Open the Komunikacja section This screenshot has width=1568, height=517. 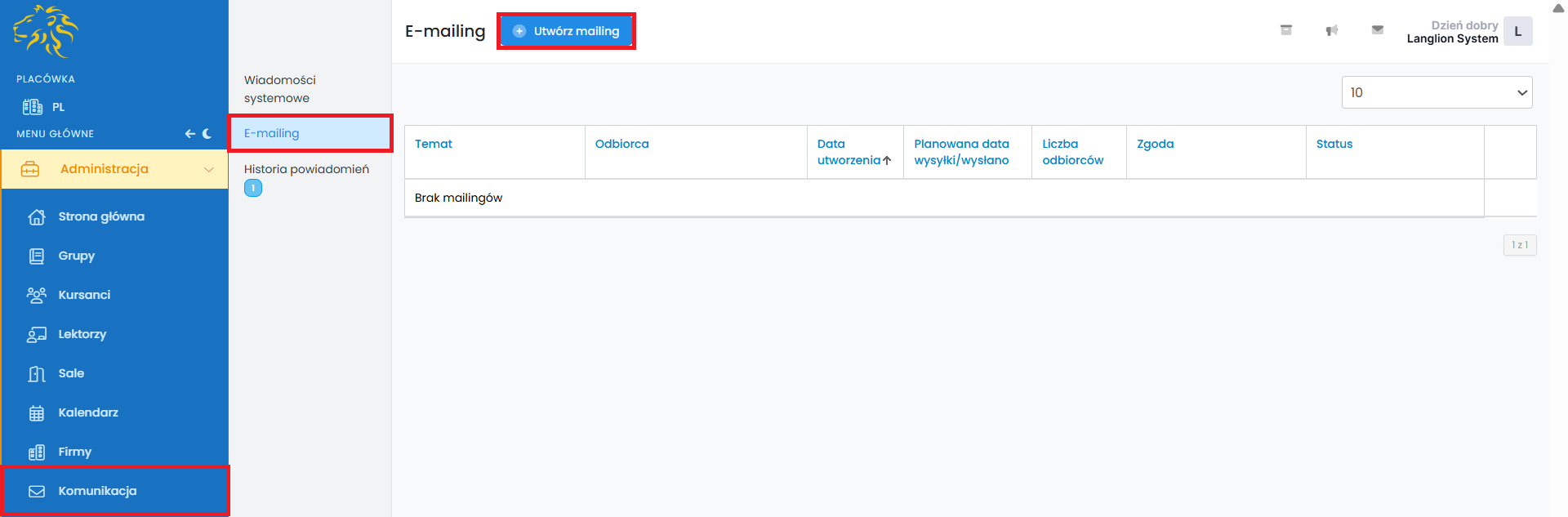click(x=97, y=491)
